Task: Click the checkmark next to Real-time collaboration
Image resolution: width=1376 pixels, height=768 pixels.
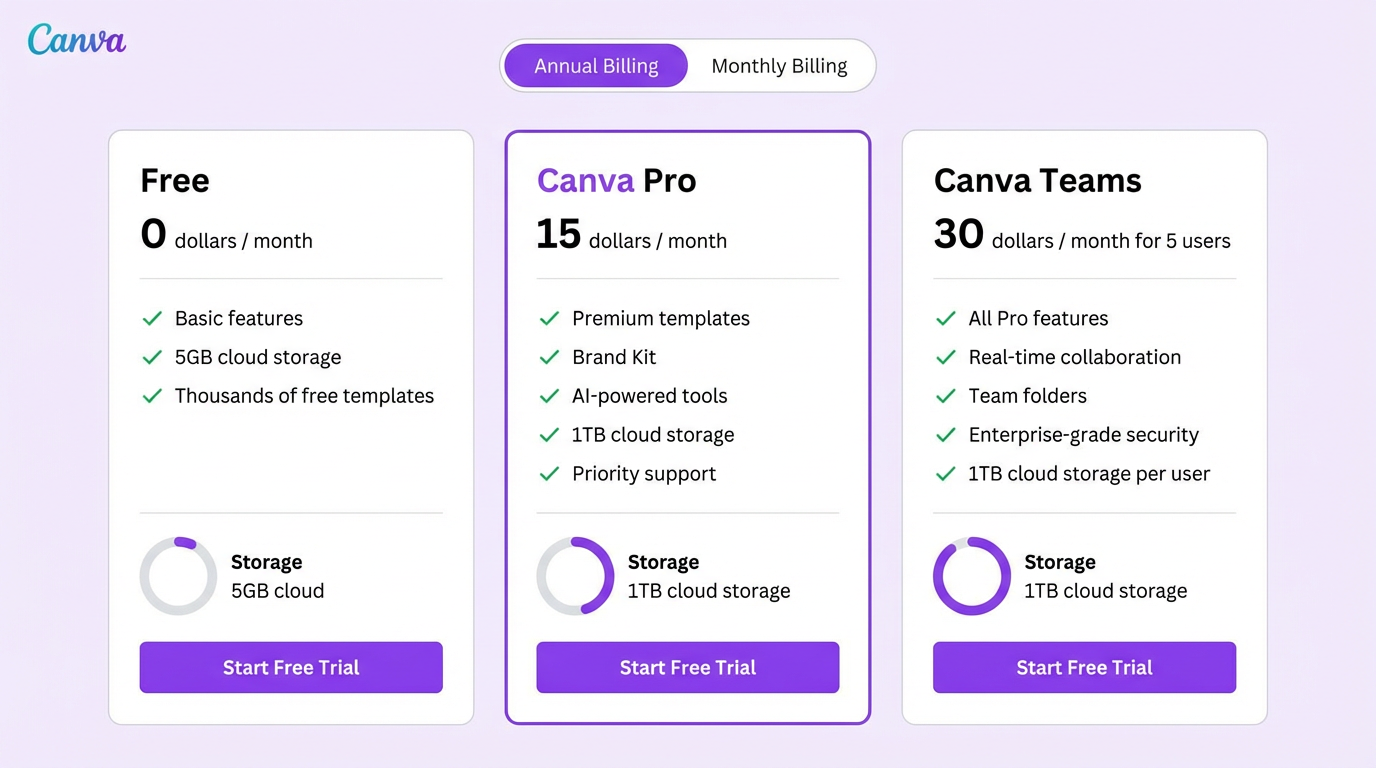Action: pos(945,357)
